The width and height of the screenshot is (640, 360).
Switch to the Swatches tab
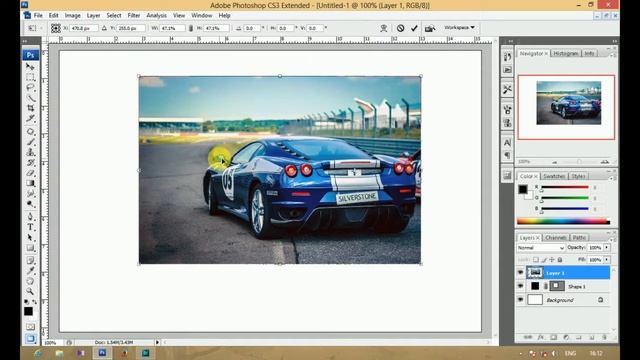click(x=554, y=176)
